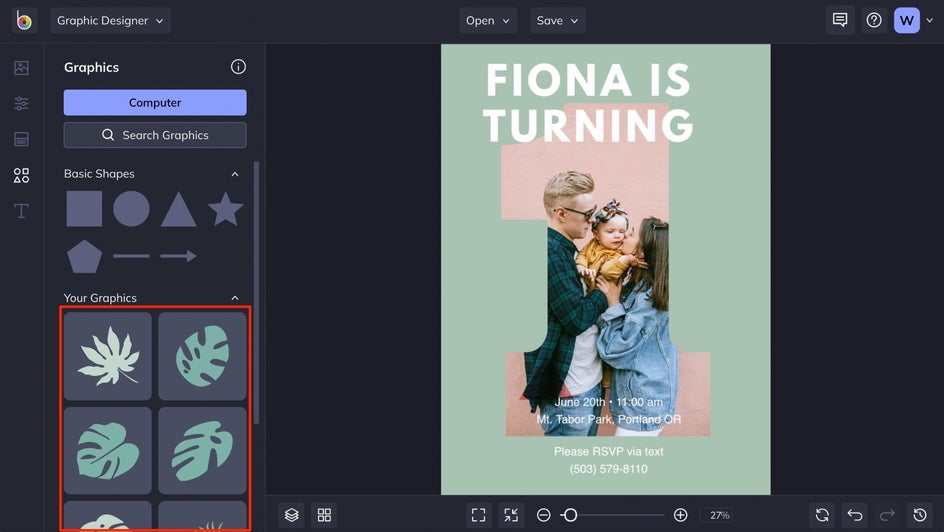
Task: Add the triangle basic shape
Action: 178,209
